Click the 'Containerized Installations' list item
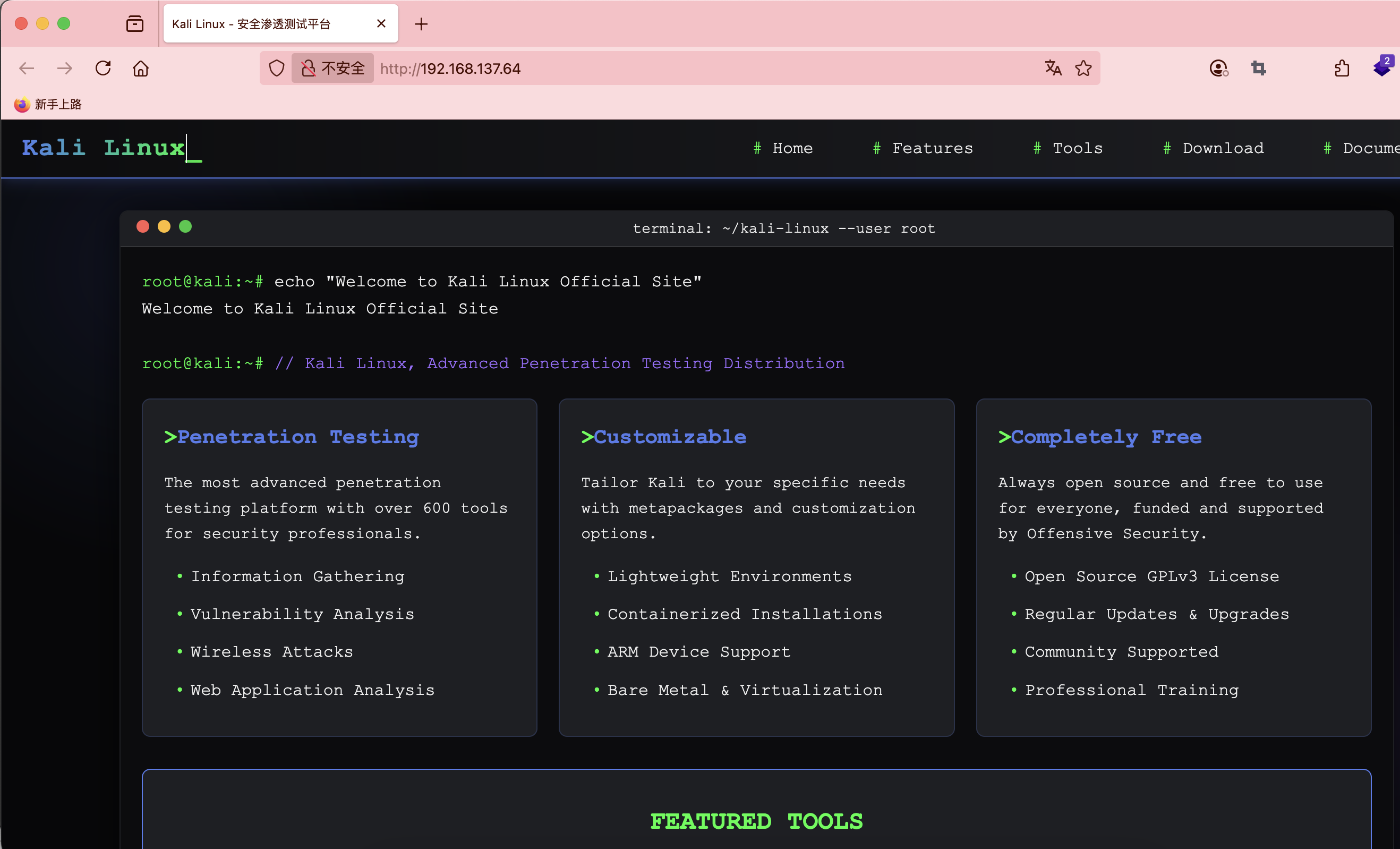 click(745, 614)
